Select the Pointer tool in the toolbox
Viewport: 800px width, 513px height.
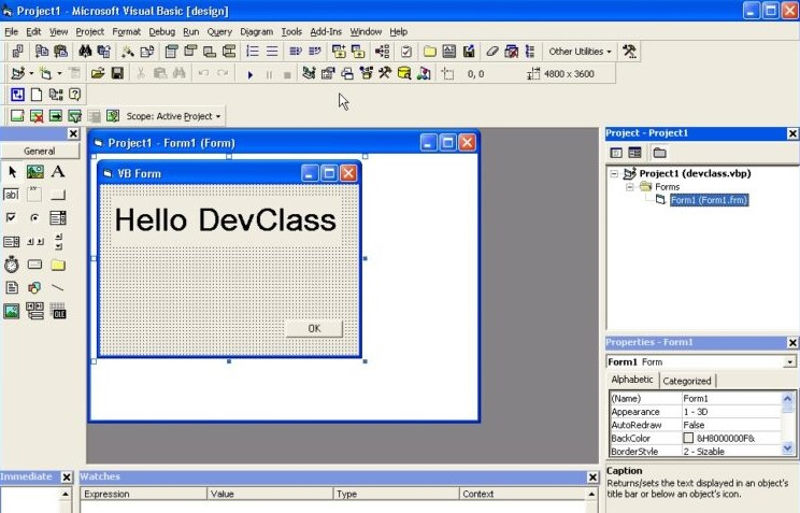click(12, 172)
